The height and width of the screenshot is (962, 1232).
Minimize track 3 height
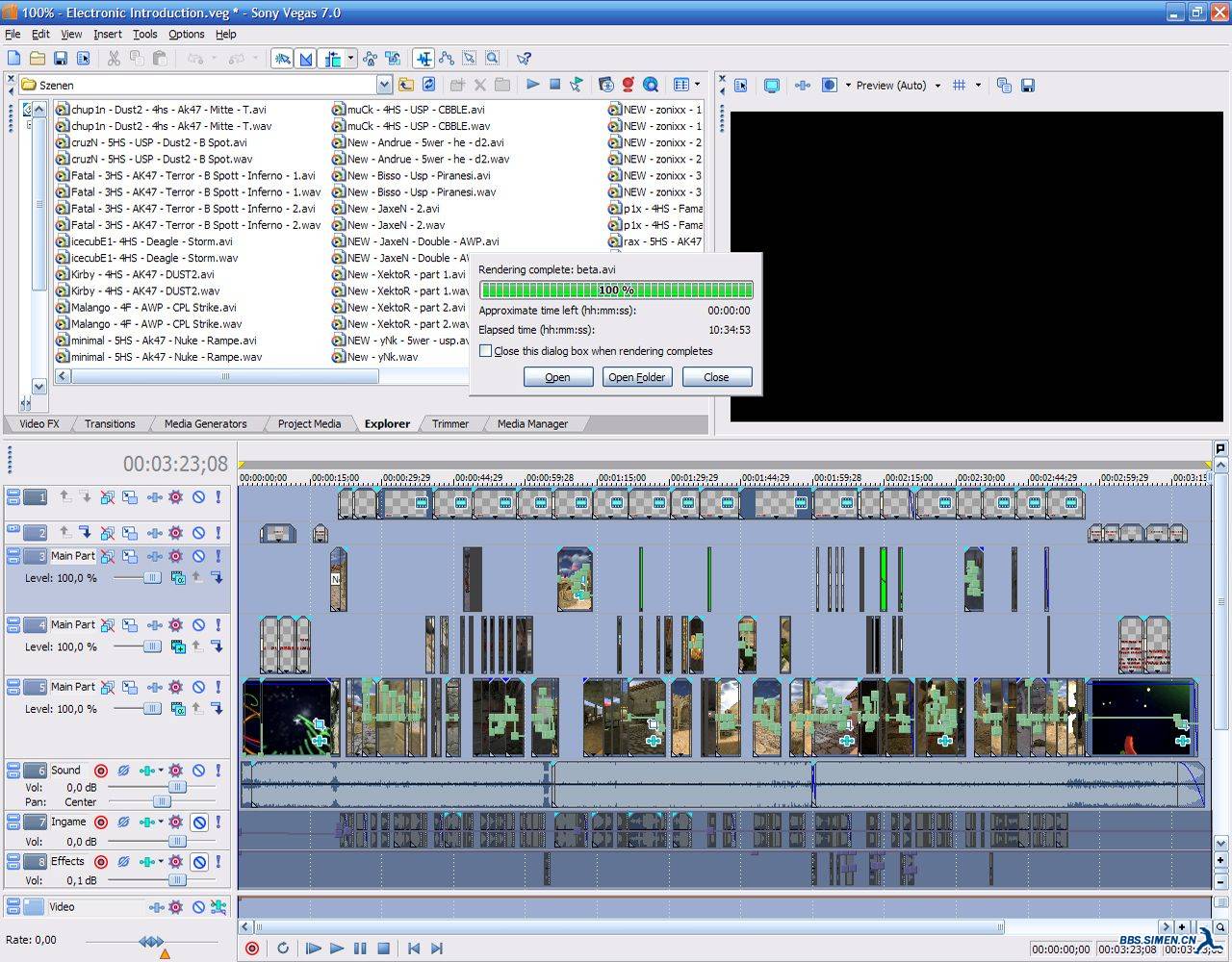(x=13, y=552)
